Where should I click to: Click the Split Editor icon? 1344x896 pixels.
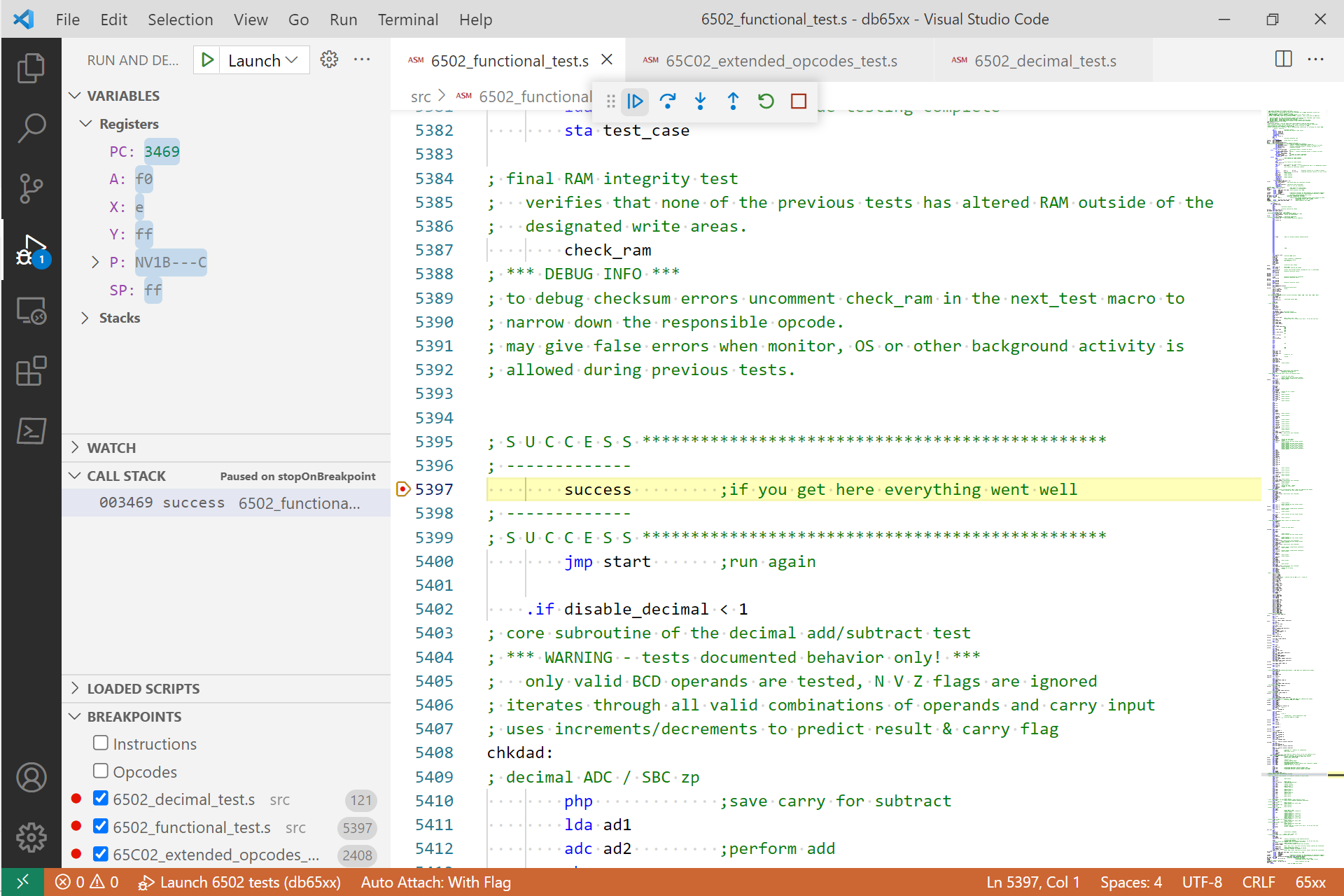[x=1282, y=60]
